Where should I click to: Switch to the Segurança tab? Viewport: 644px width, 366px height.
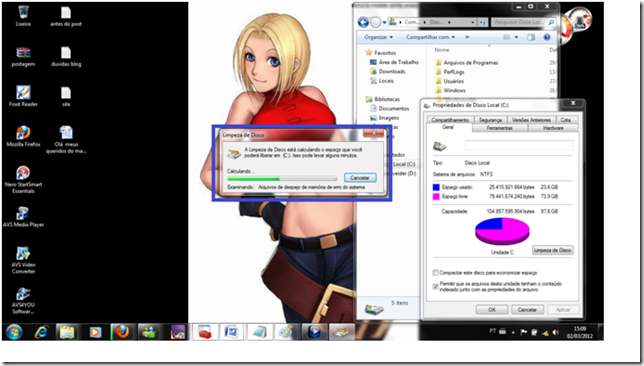[490, 120]
